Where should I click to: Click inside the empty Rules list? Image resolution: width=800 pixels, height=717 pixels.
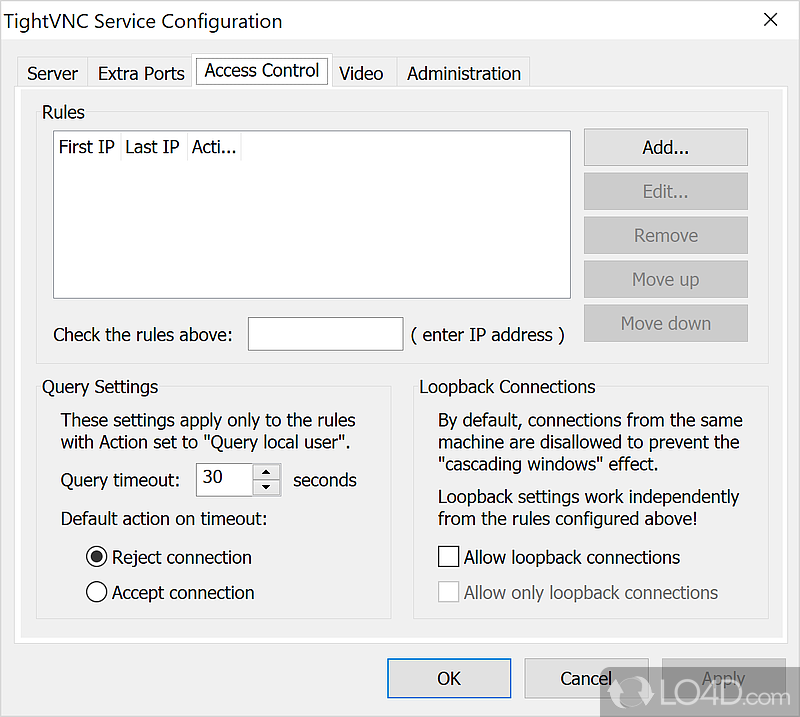310,230
